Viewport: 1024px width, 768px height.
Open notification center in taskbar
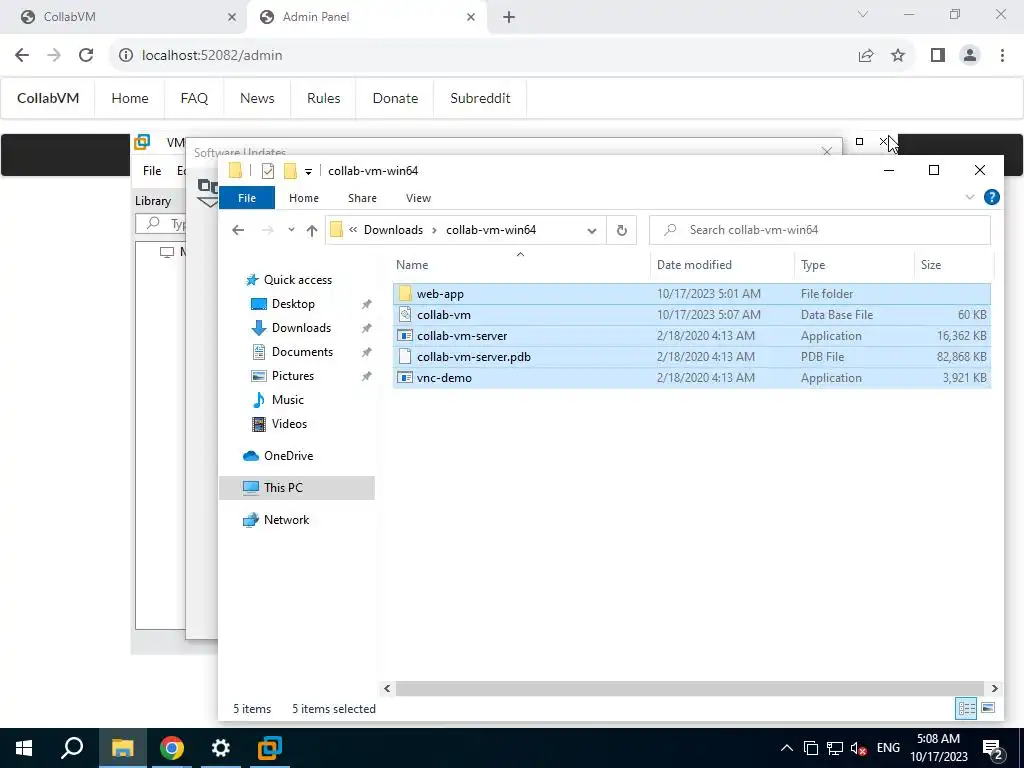point(993,748)
